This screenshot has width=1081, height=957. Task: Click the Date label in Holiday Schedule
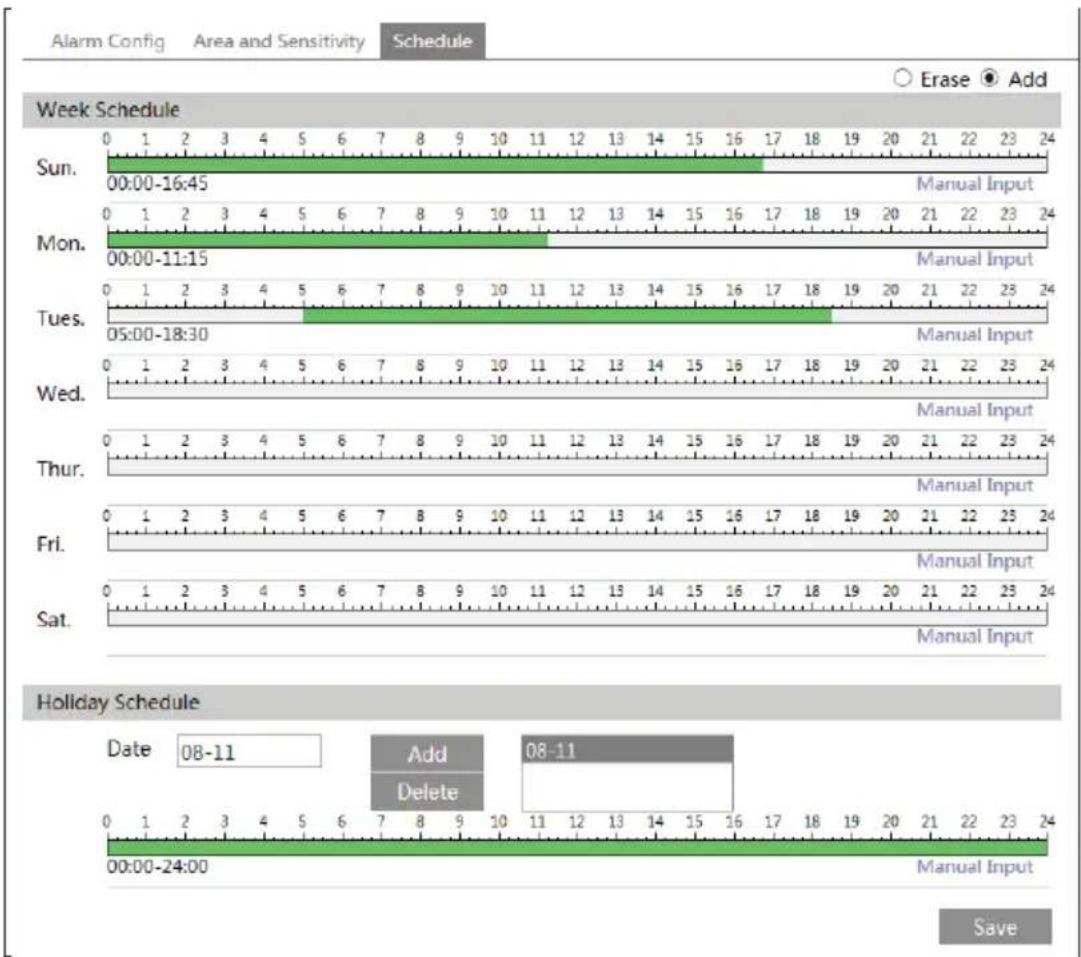(x=129, y=749)
